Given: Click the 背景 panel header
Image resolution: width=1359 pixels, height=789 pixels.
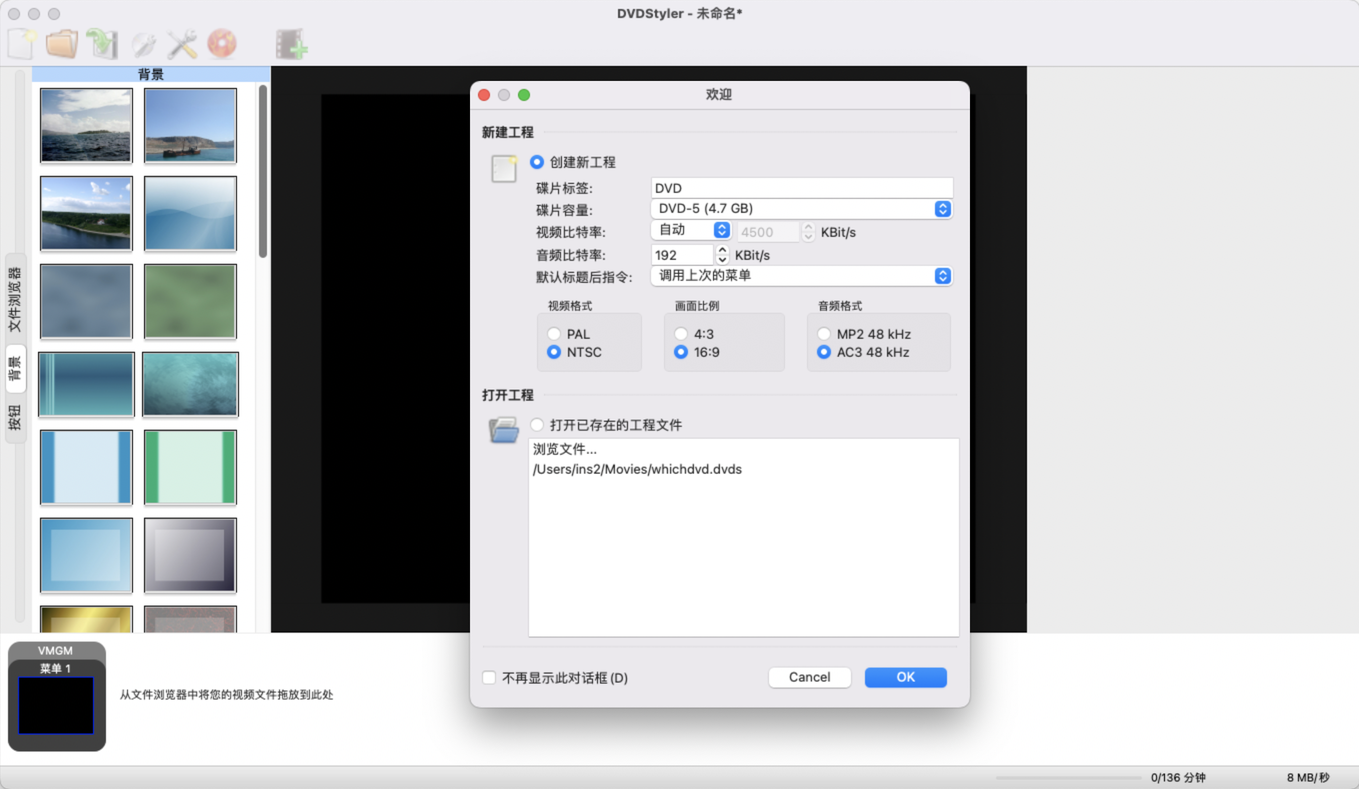Looking at the screenshot, I should coord(151,74).
